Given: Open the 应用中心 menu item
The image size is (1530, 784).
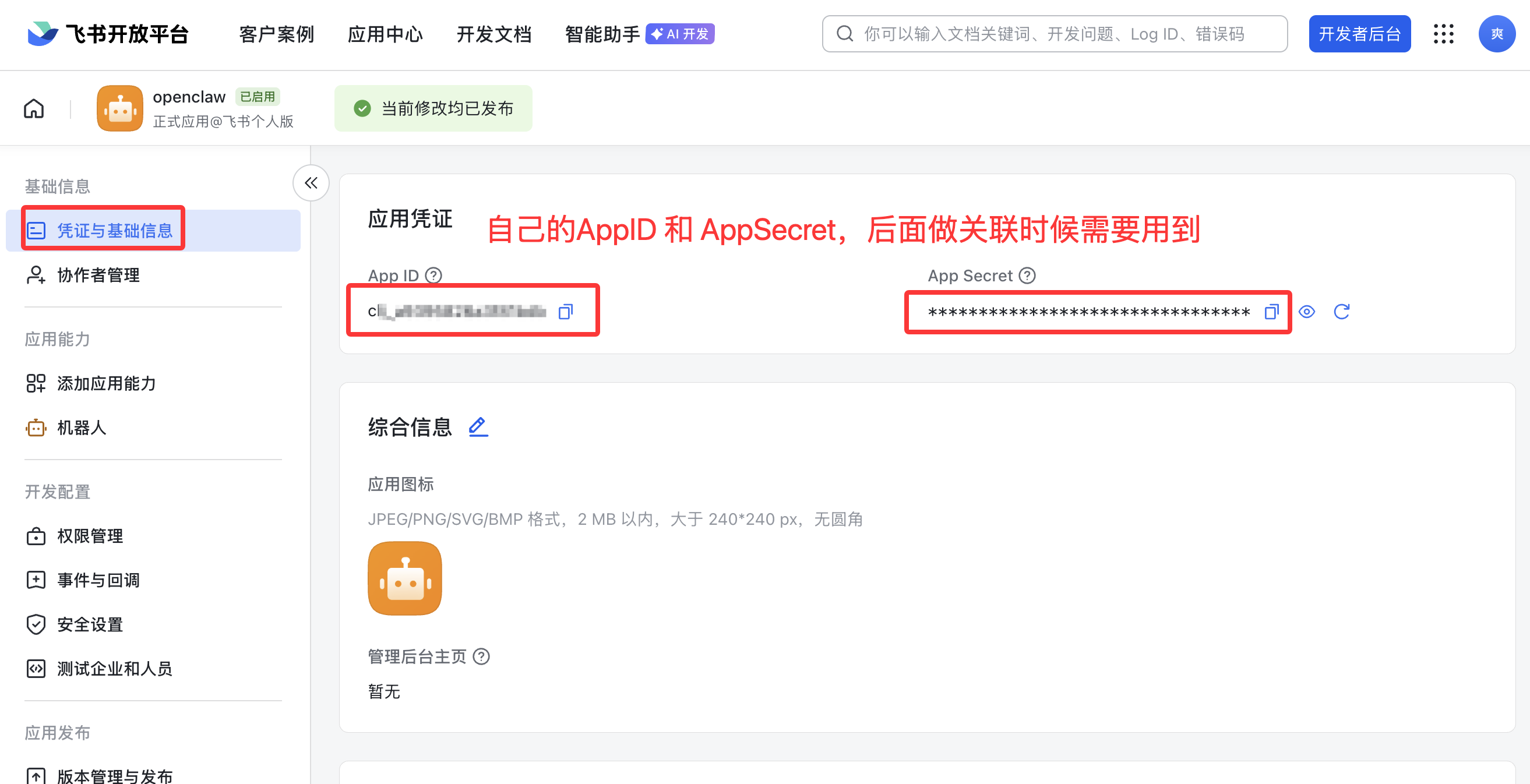Looking at the screenshot, I should (385, 34).
